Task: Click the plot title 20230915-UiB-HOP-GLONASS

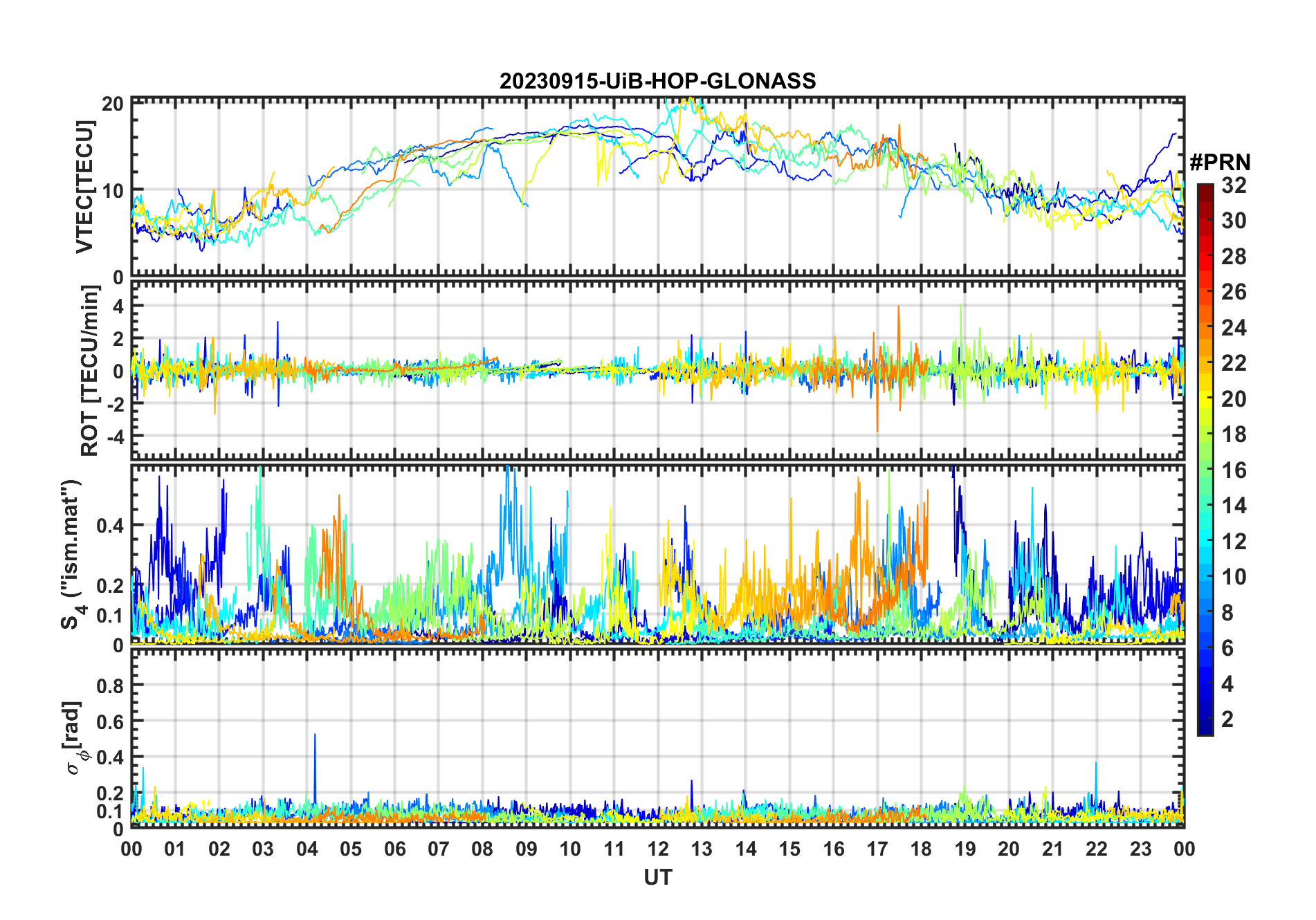Action: [657, 82]
